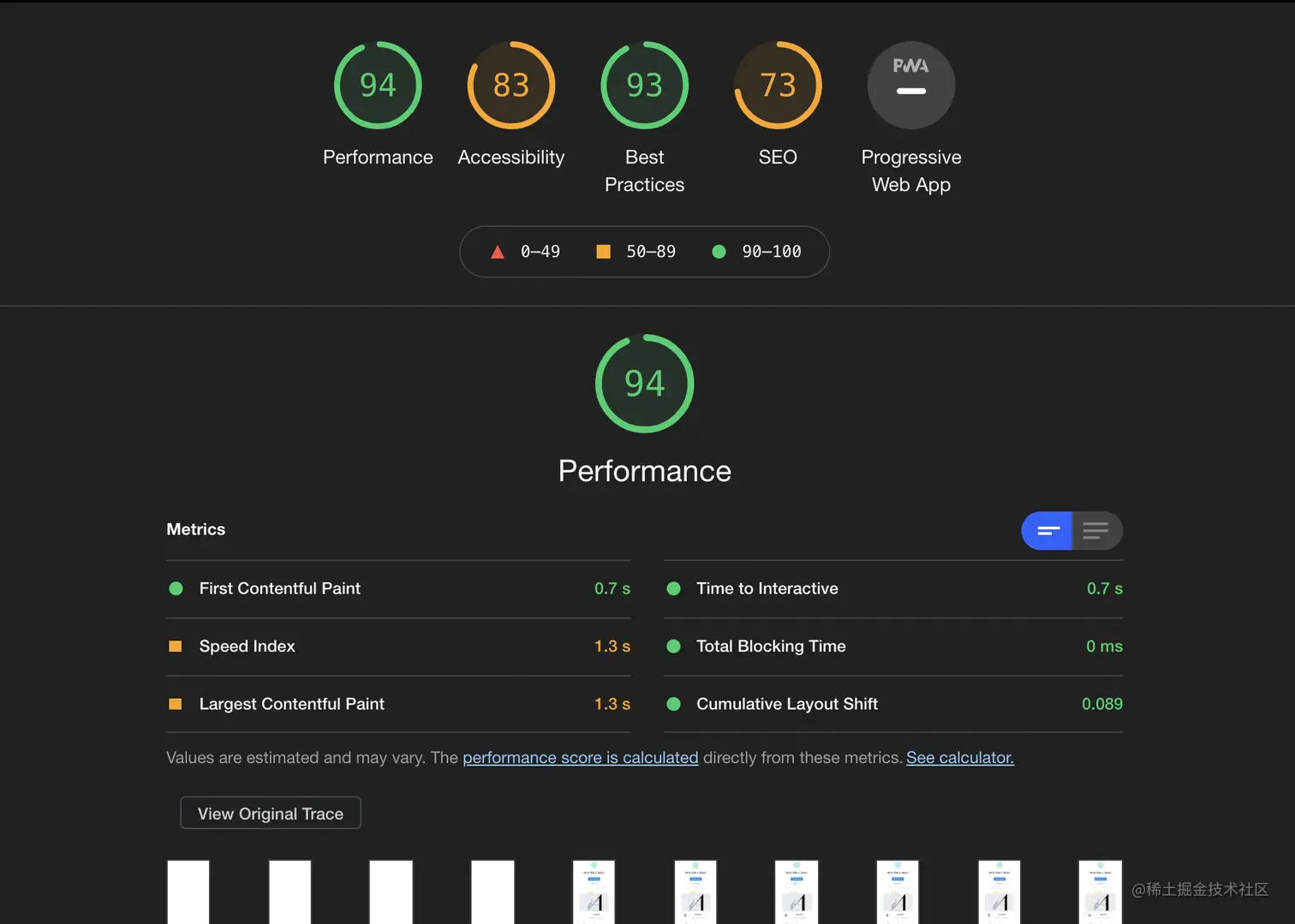Click the Performance score gauge at top

click(x=378, y=85)
